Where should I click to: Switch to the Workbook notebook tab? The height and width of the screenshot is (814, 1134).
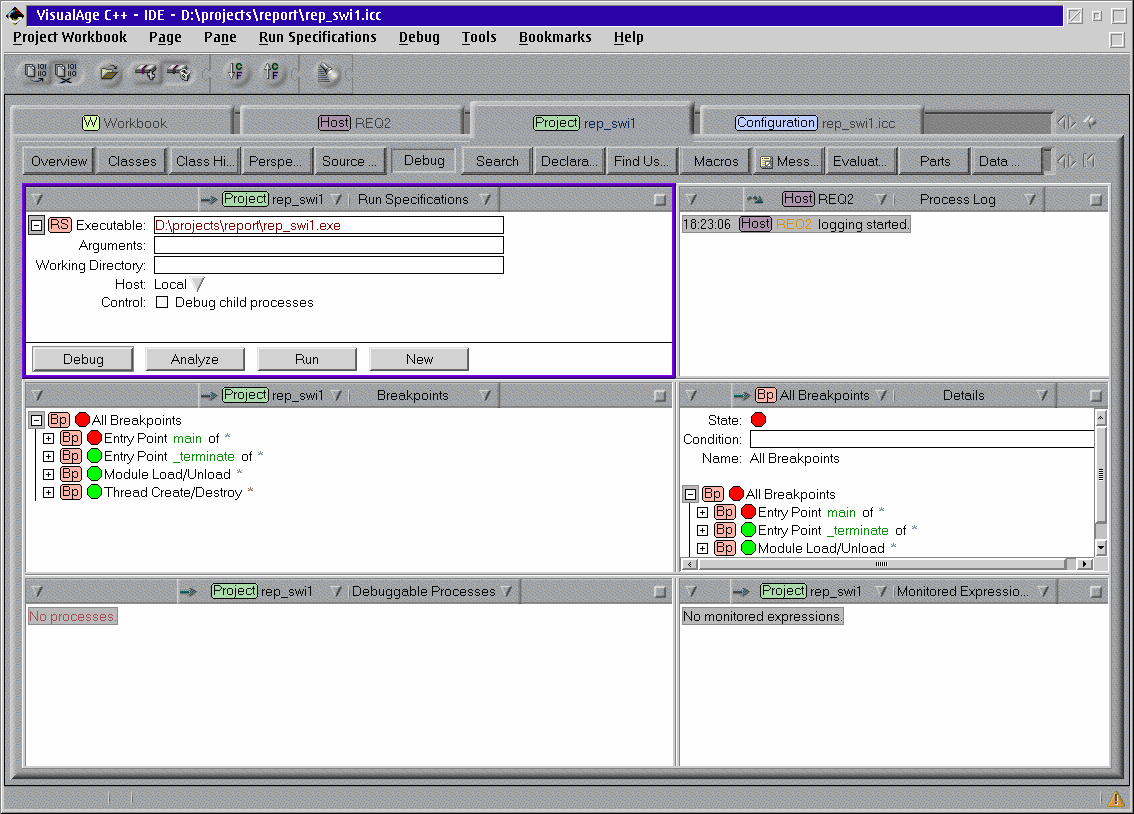click(124, 123)
